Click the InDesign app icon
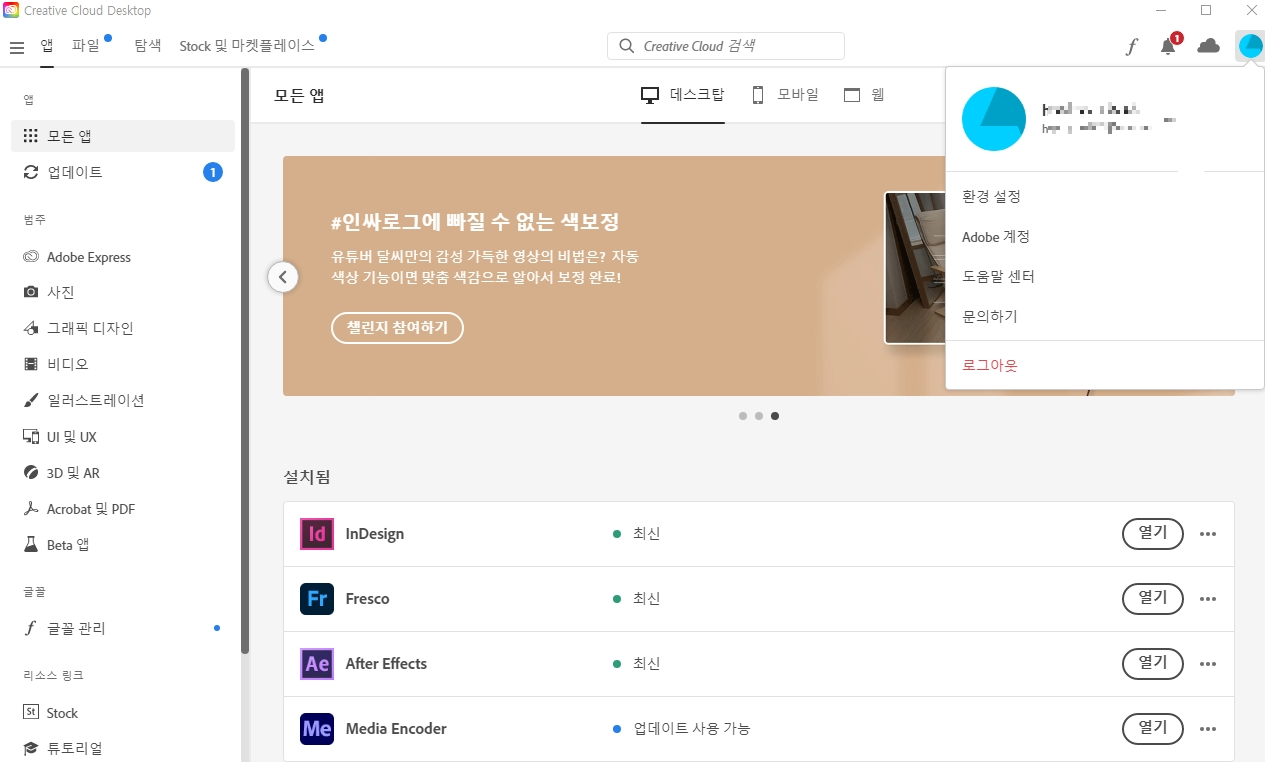 click(x=317, y=534)
